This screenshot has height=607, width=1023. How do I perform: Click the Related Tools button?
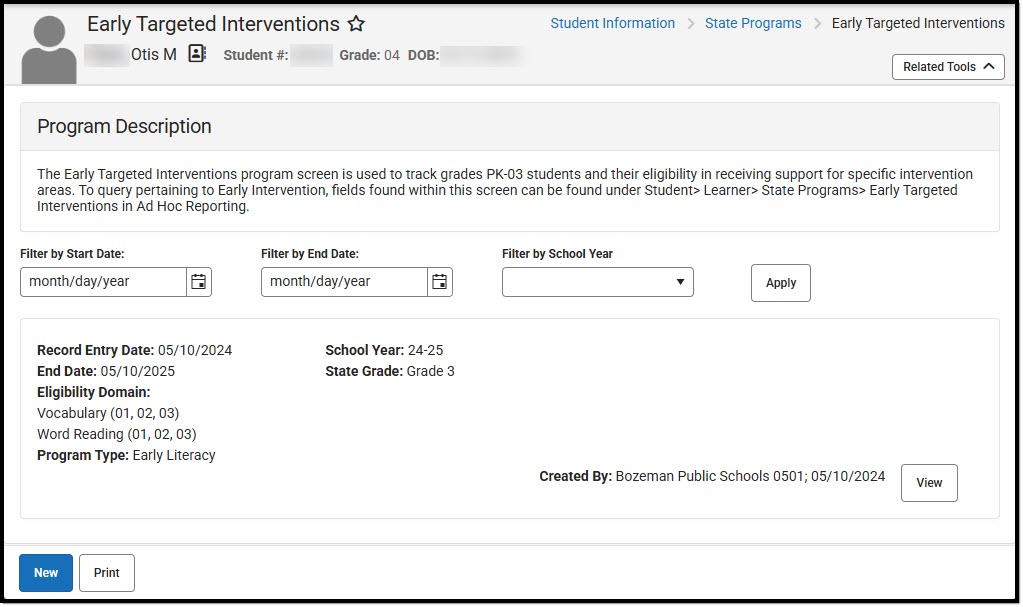pyautogui.click(x=940, y=66)
